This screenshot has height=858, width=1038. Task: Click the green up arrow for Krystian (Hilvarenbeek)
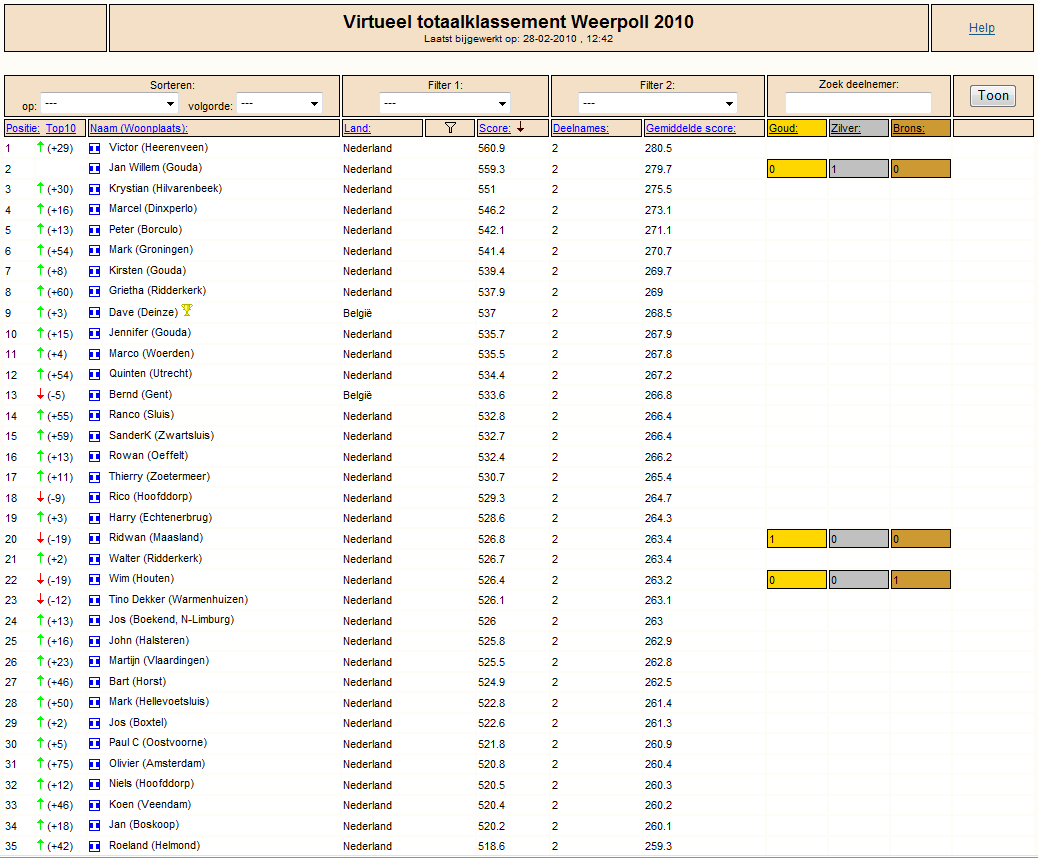pyautogui.click(x=40, y=188)
